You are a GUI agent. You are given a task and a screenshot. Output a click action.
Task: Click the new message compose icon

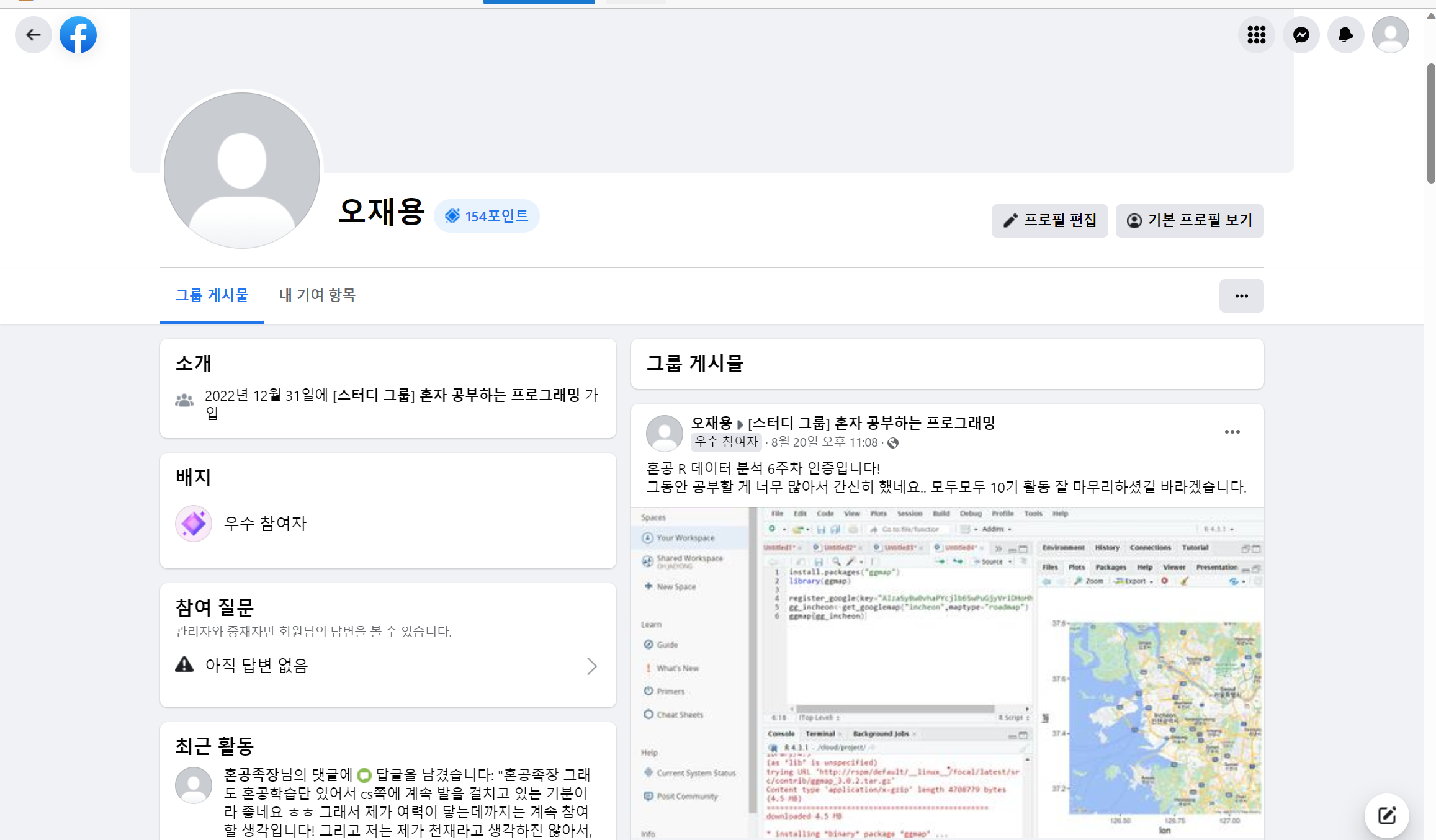point(1386,815)
